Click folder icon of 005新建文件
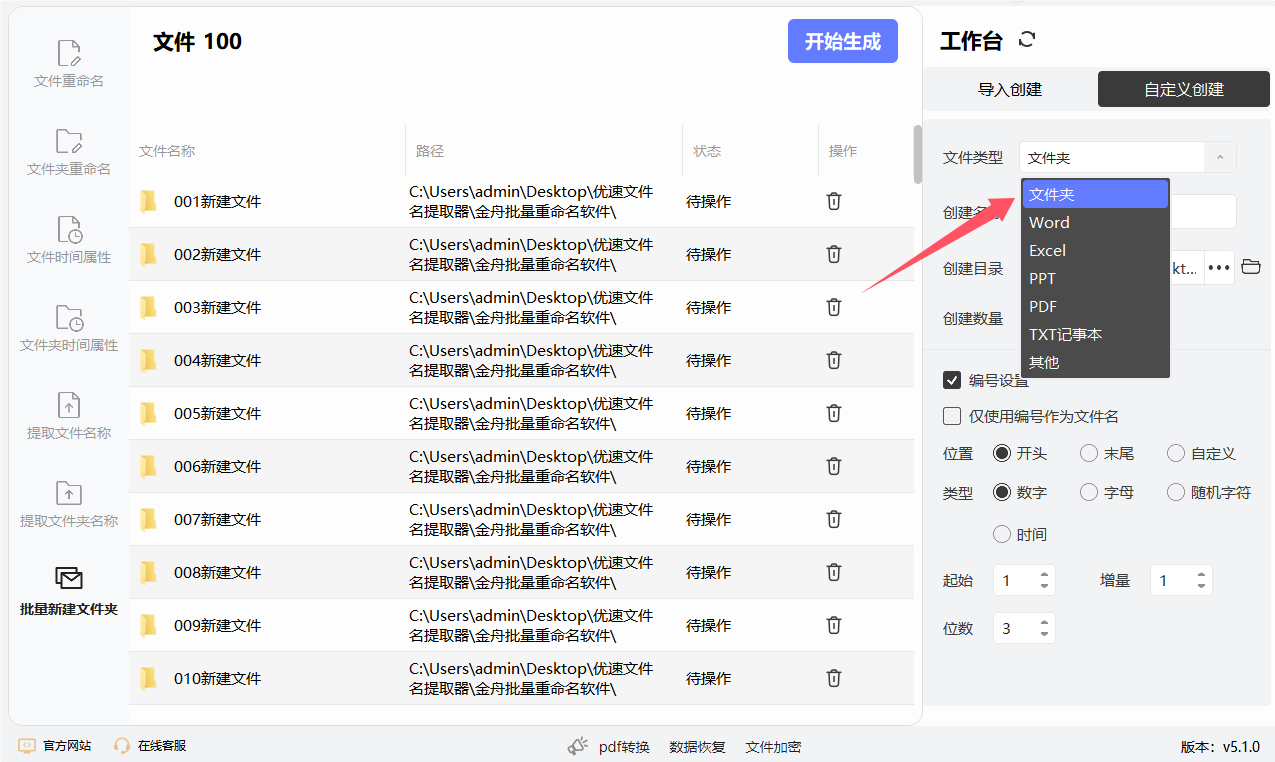The width and height of the screenshot is (1275, 762). click(148, 413)
